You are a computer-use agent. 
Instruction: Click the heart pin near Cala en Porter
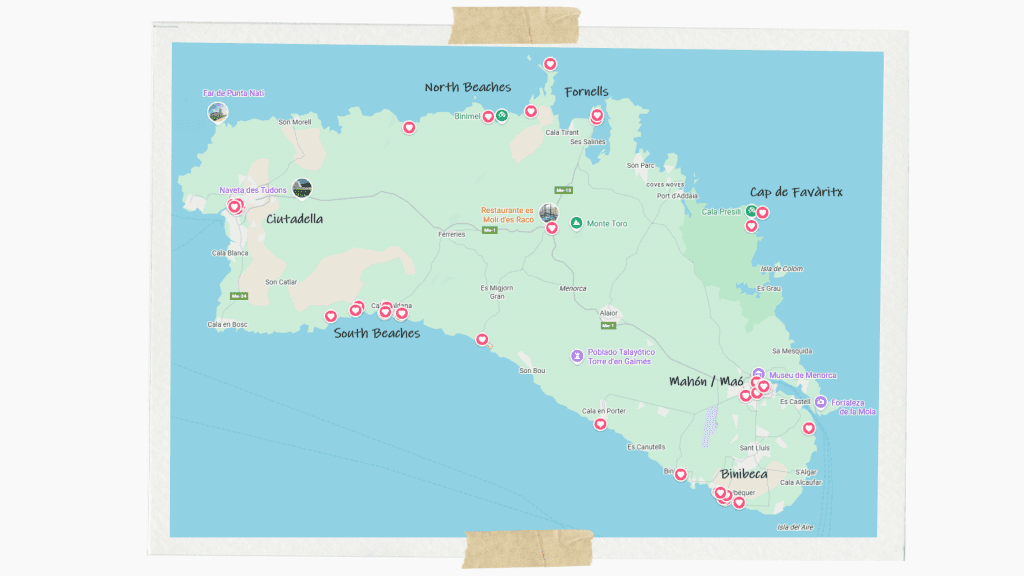coord(601,425)
